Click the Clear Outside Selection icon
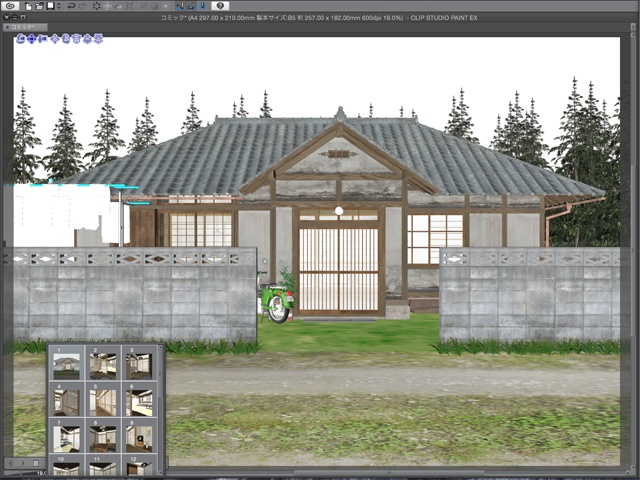This screenshot has height=480, width=640. [x=107, y=6]
